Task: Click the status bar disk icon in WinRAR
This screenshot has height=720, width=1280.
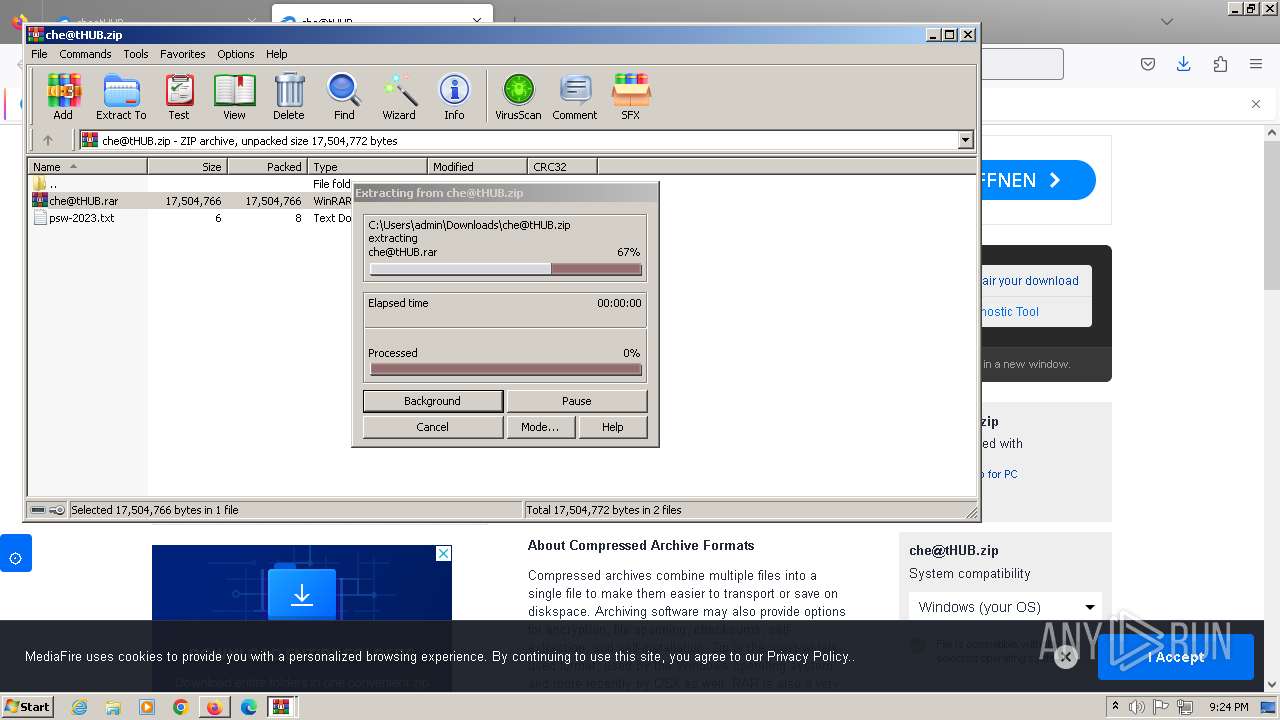Action: (x=37, y=510)
